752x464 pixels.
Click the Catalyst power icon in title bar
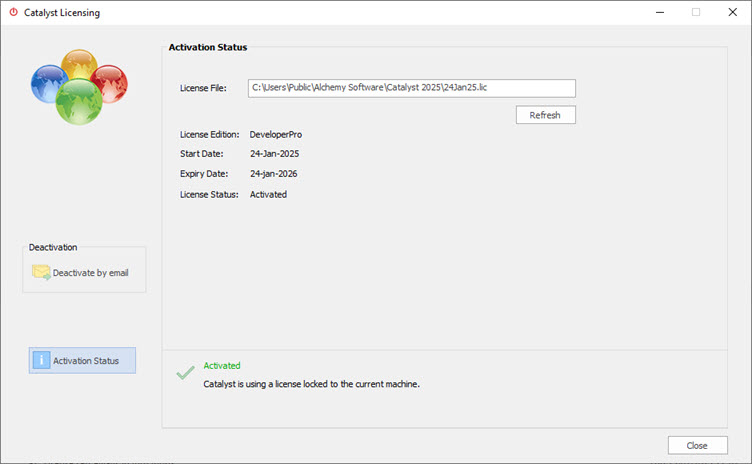point(13,12)
